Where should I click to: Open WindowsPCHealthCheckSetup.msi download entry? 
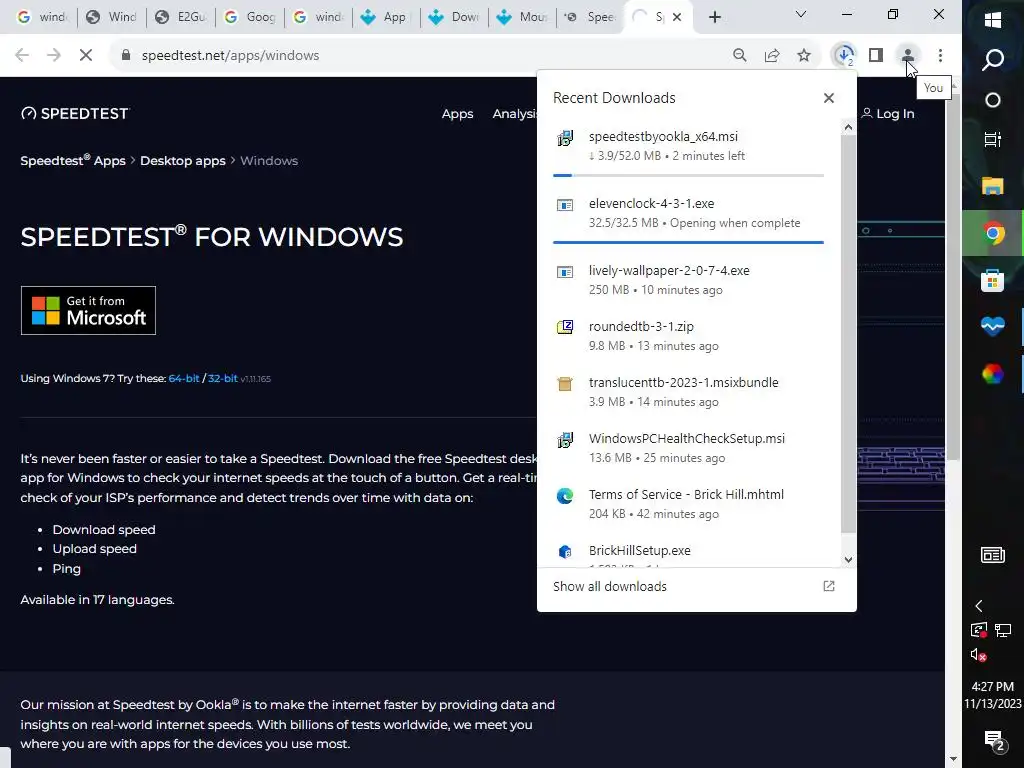(x=689, y=448)
